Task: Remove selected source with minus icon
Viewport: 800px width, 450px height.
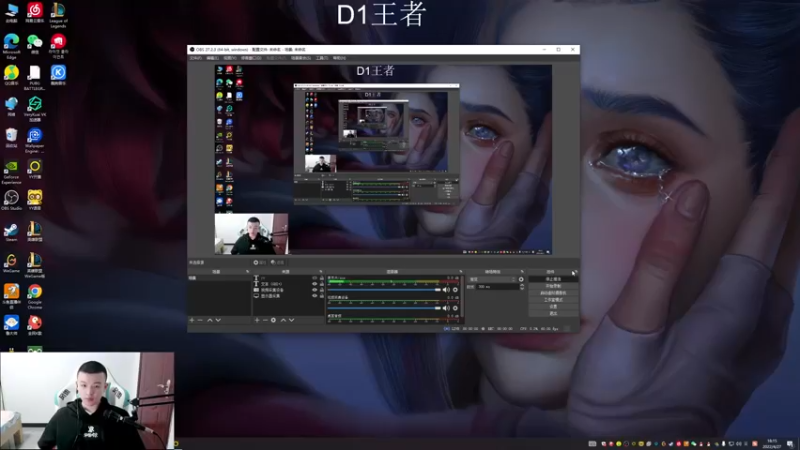Action: click(265, 320)
